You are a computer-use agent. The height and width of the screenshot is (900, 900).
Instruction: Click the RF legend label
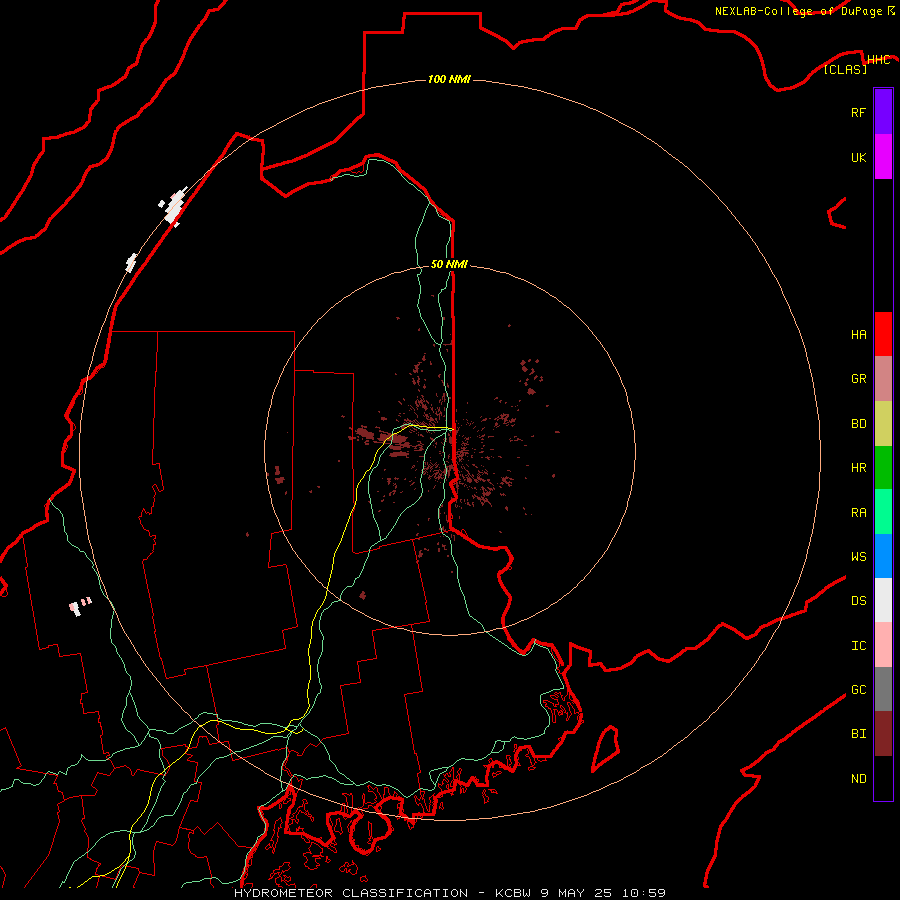tap(858, 112)
